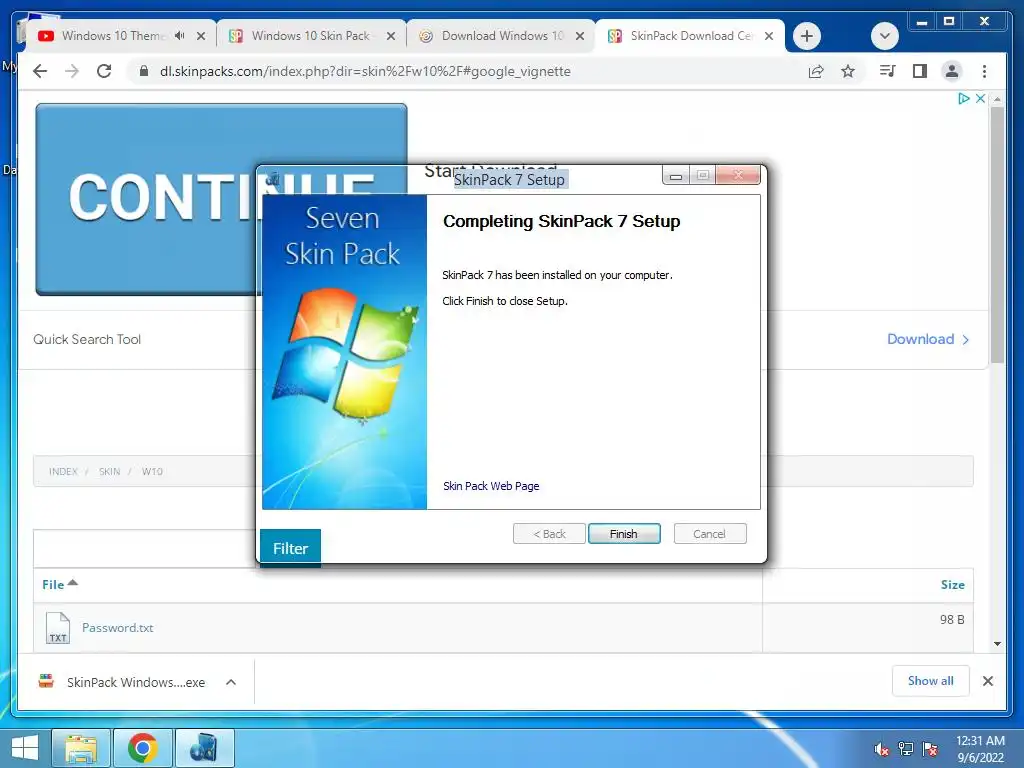Click the Filter button

[290, 548]
